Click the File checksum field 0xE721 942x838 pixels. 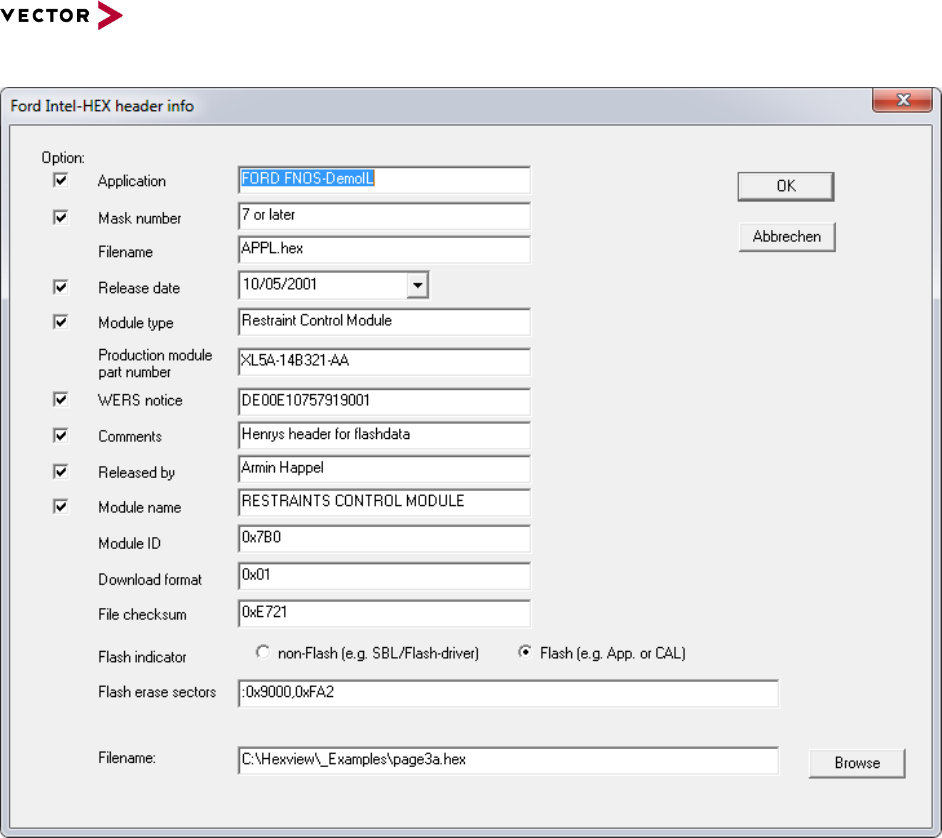click(x=384, y=613)
